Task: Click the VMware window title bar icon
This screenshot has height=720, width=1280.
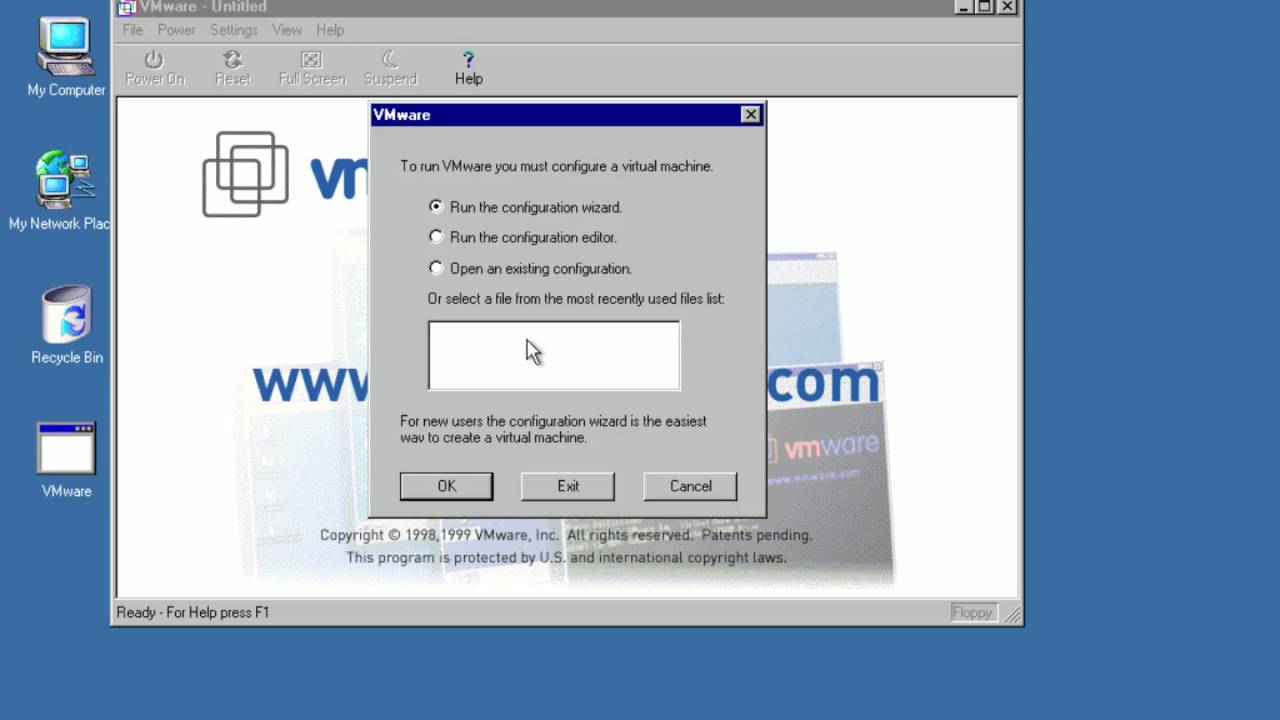Action: (127, 6)
